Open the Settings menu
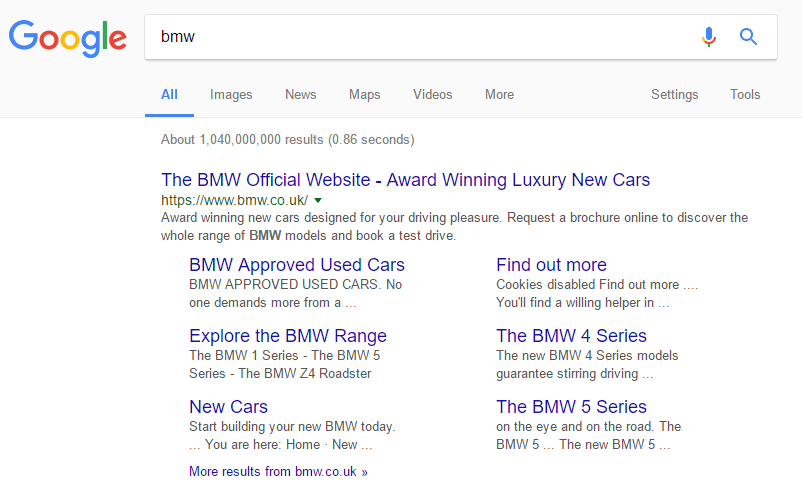 tap(674, 95)
